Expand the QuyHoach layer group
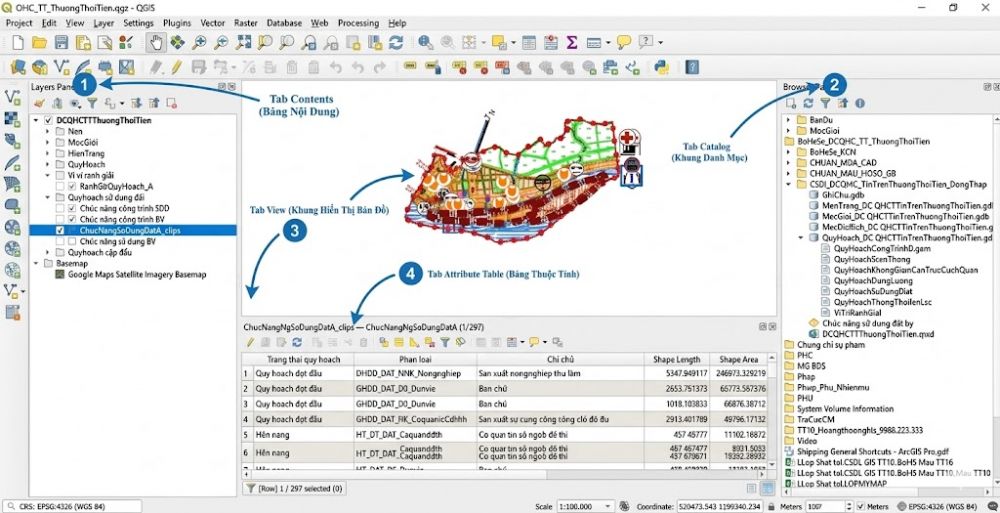The image size is (1000, 513). click(48, 164)
